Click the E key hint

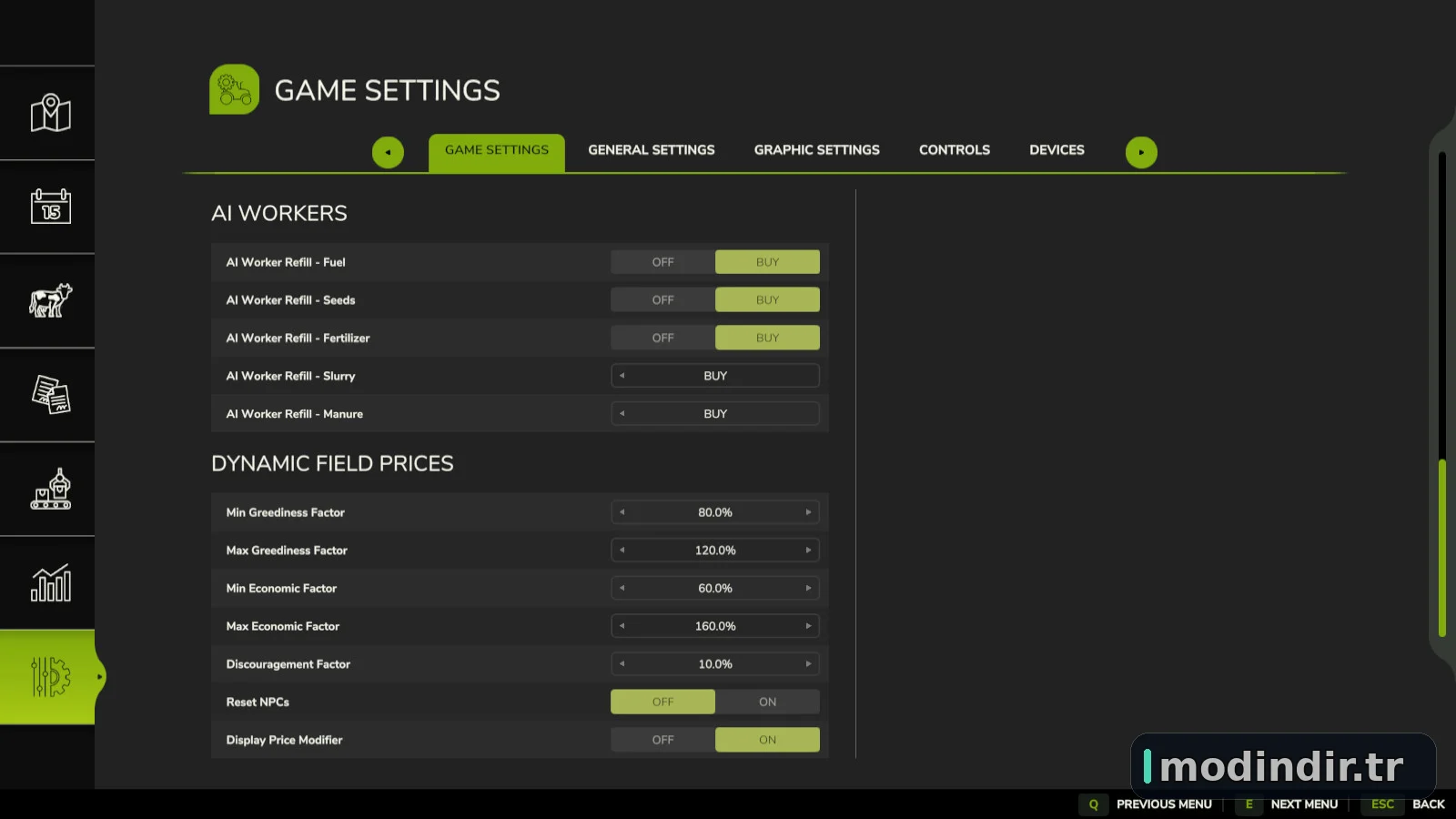click(1249, 804)
